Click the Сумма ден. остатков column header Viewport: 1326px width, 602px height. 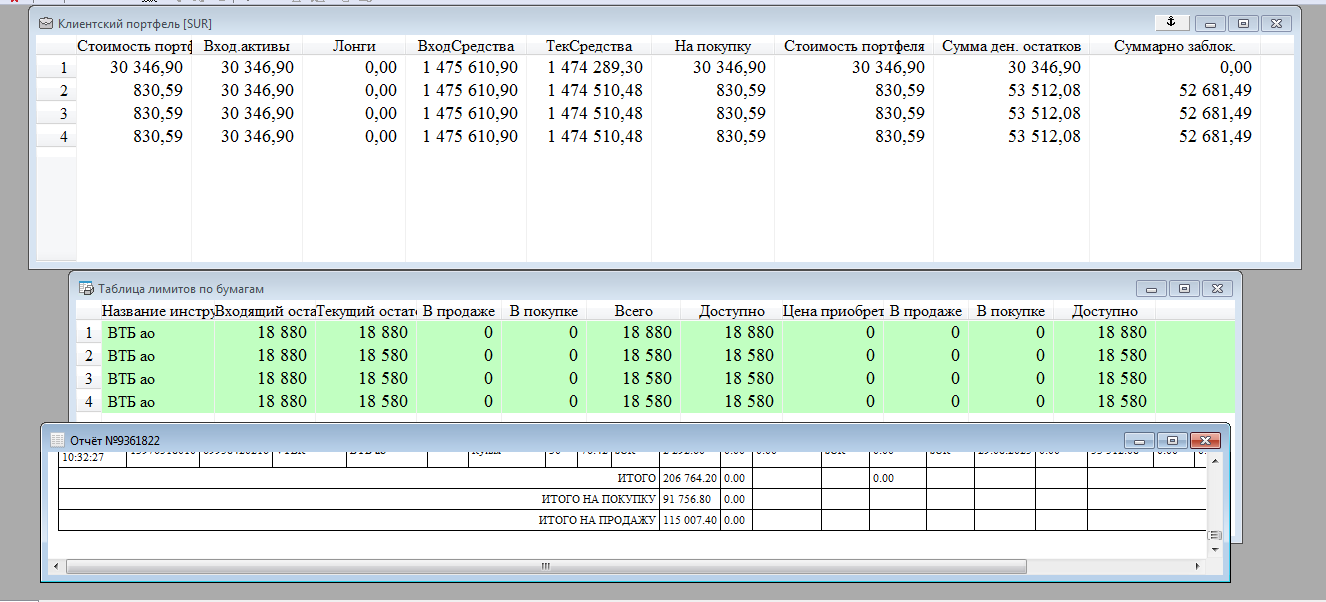point(1011,46)
